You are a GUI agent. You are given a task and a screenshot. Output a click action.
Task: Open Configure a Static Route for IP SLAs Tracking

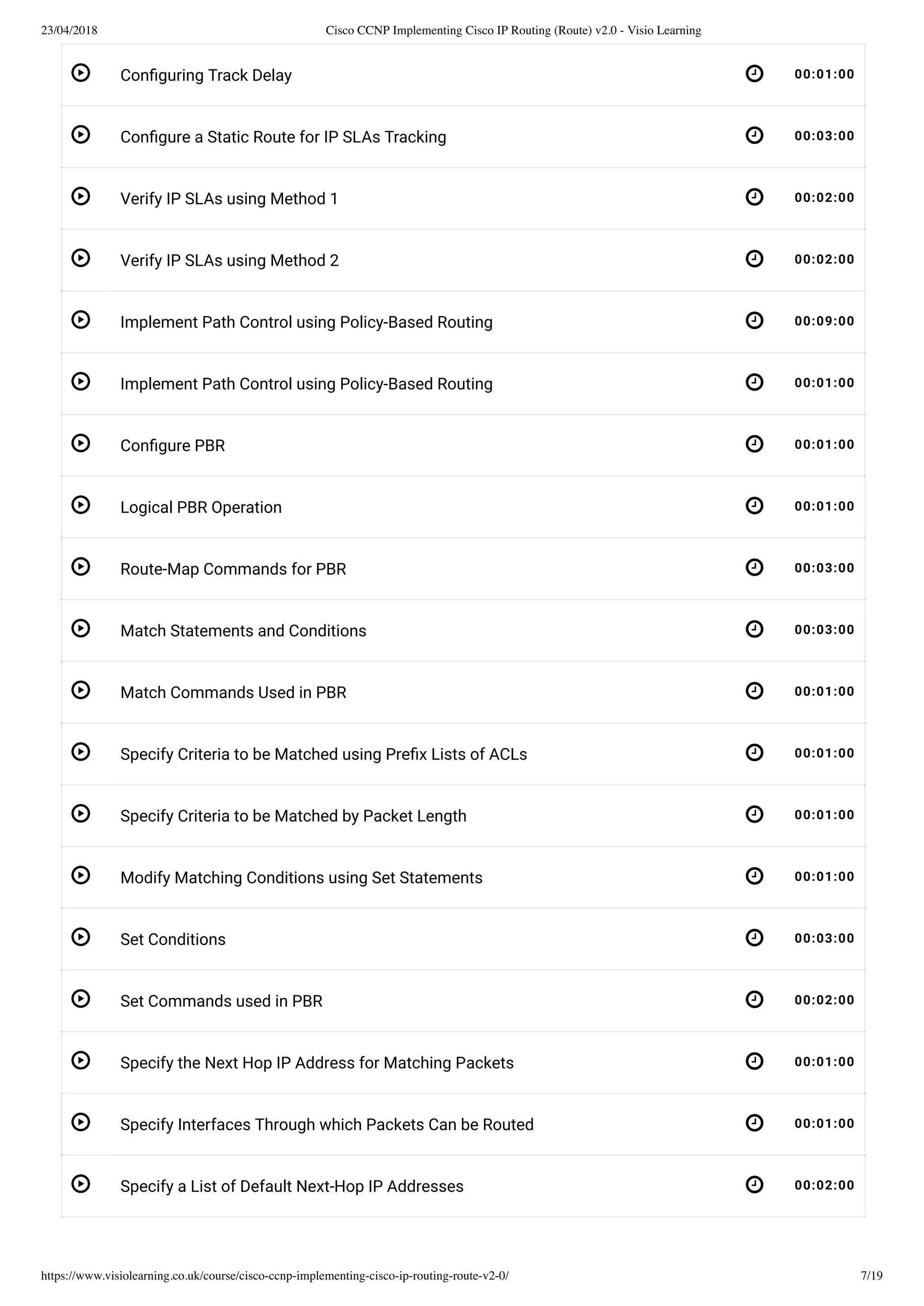click(283, 137)
